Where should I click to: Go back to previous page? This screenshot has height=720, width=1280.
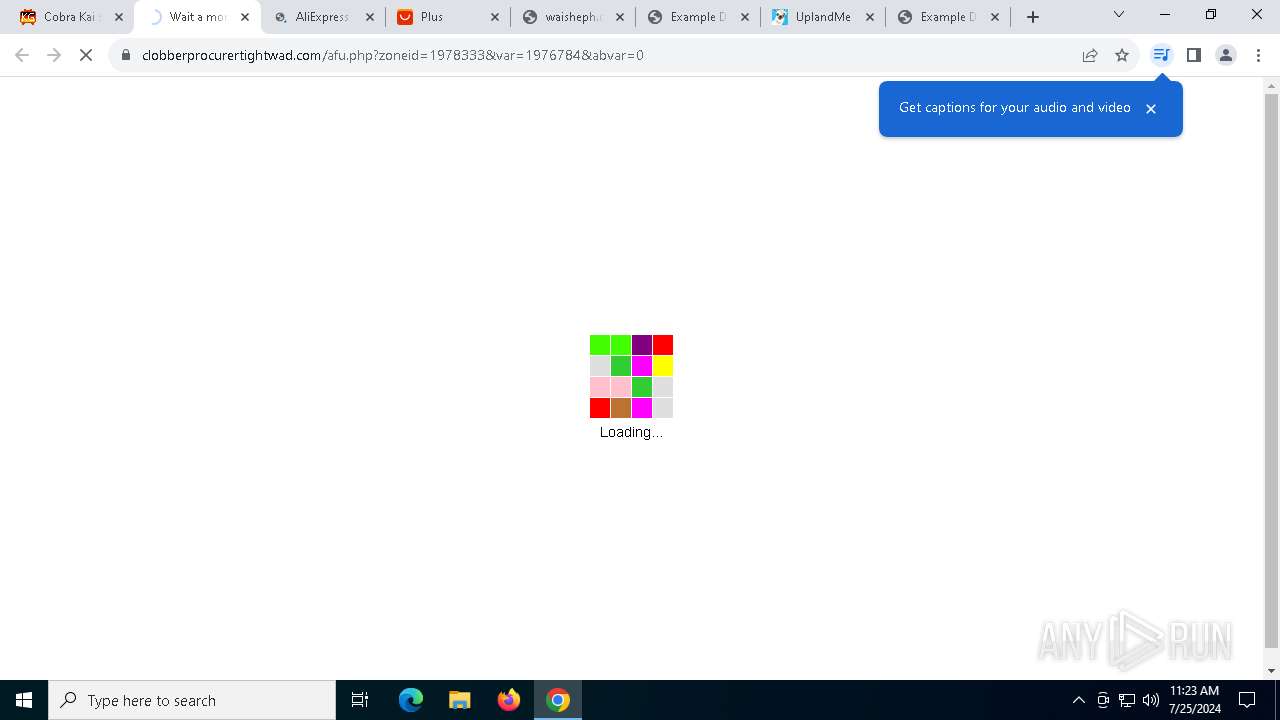coord(22,55)
